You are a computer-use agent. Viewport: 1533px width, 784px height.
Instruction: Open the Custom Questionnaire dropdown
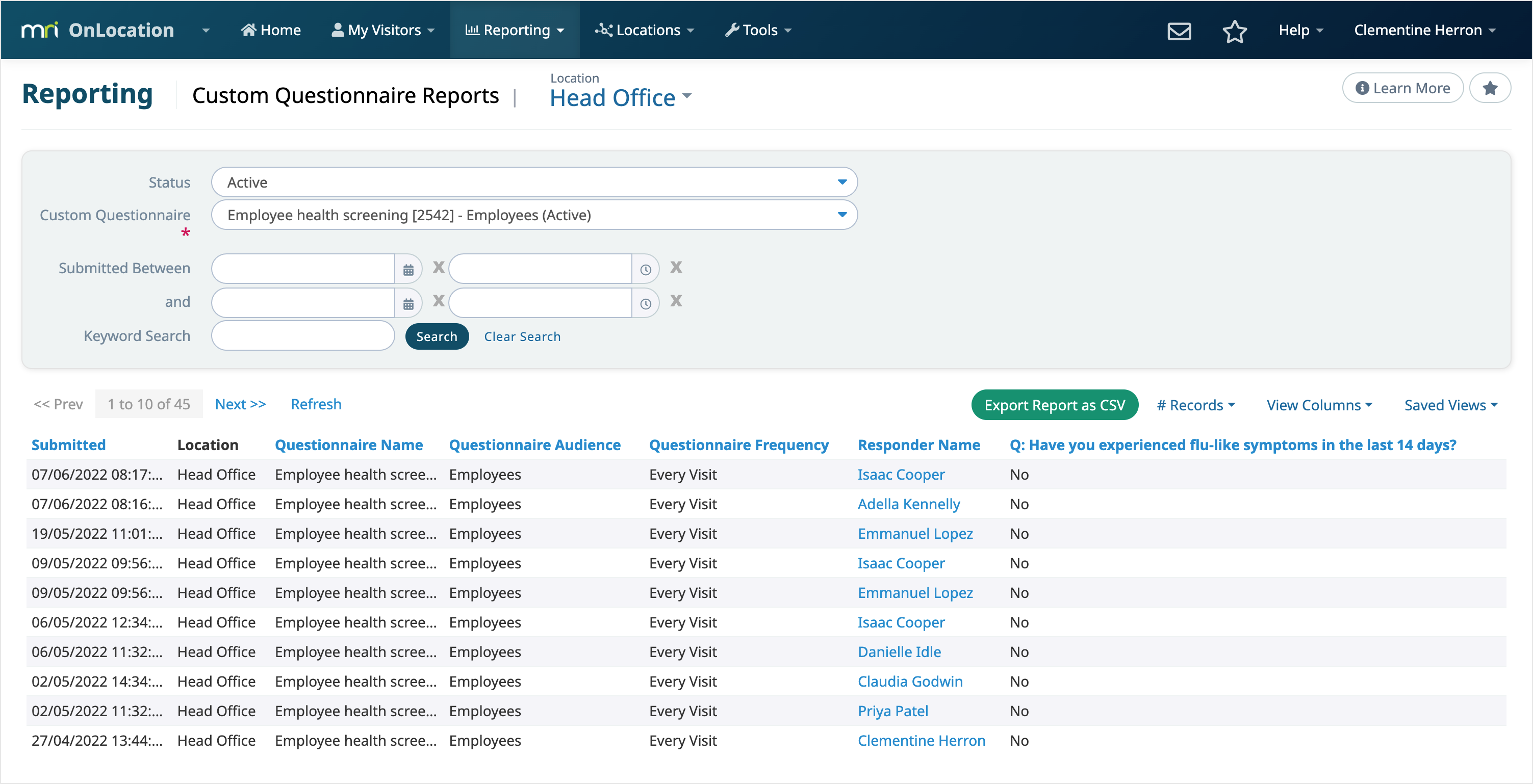pos(534,215)
